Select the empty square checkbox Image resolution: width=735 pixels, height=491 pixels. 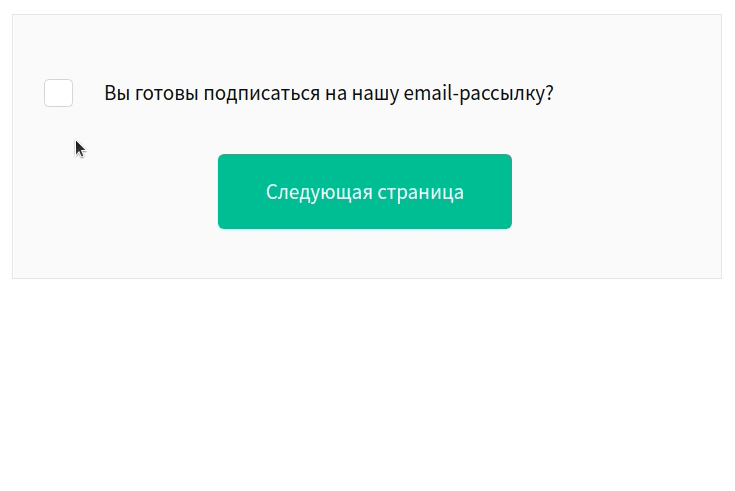[x=59, y=93]
